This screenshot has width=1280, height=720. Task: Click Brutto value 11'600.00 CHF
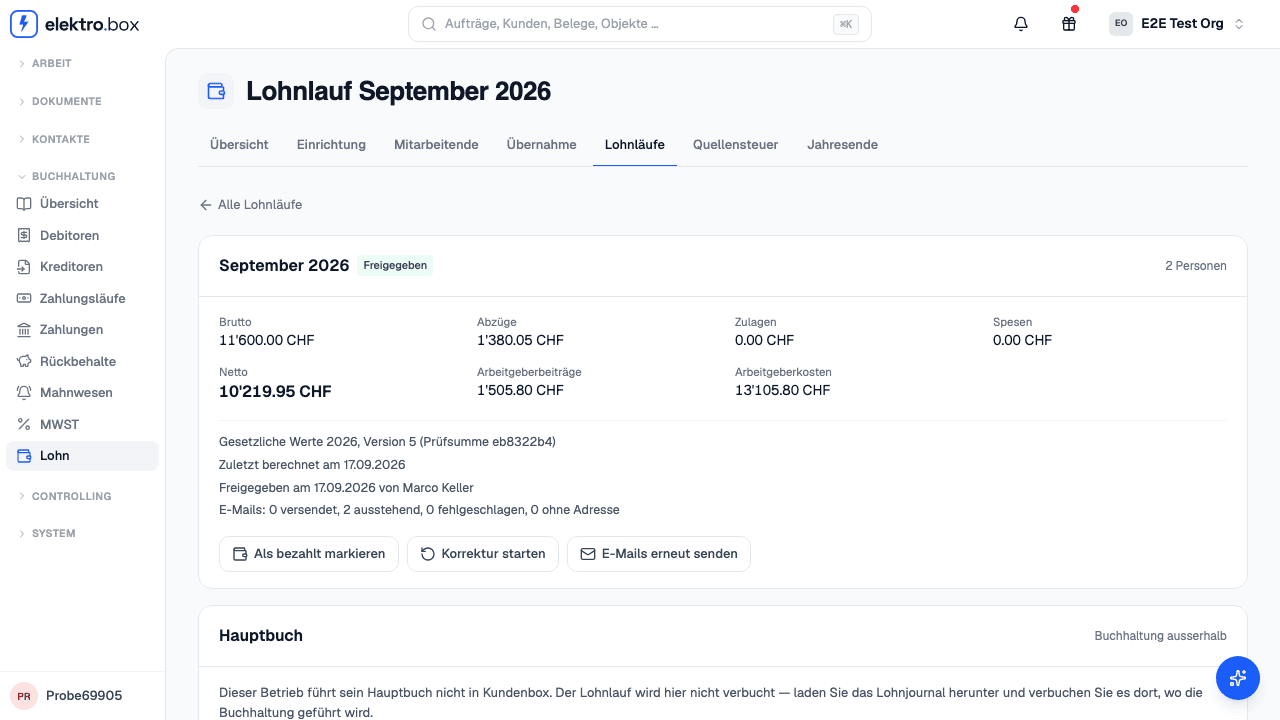click(267, 340)
